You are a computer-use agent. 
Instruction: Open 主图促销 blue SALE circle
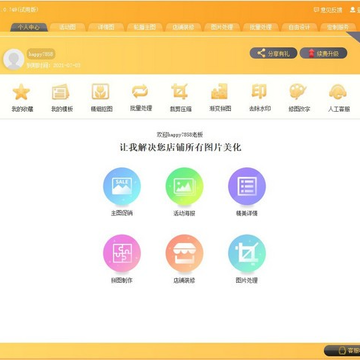pos(122,186)
